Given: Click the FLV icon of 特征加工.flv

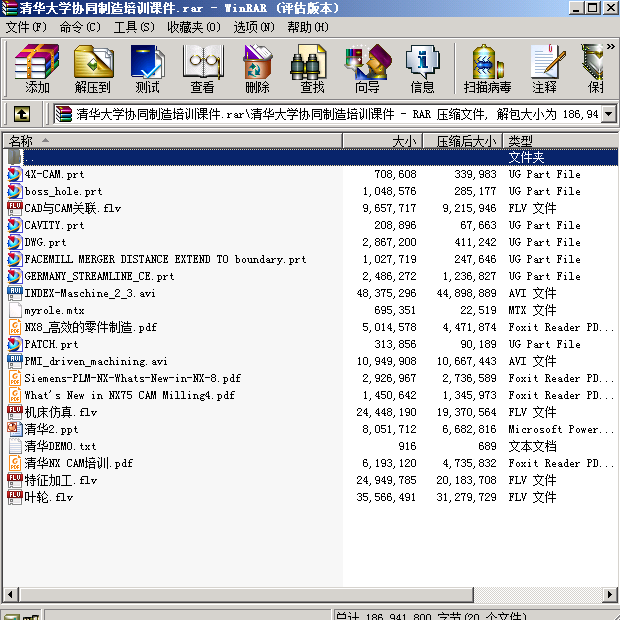Looking at the screenshot, I should pyautogui.click(x=15, y=480).
